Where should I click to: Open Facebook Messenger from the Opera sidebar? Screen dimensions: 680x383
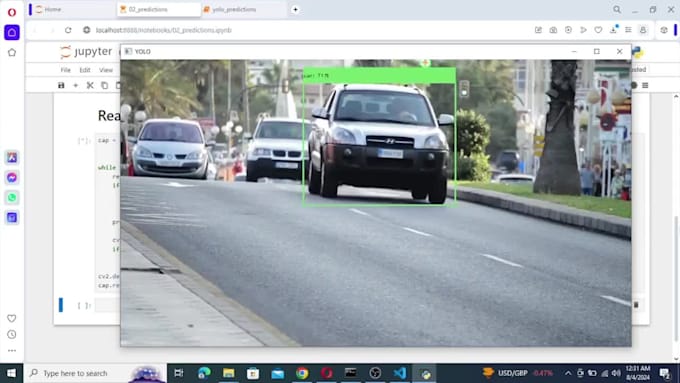click(x=12, y=177)
